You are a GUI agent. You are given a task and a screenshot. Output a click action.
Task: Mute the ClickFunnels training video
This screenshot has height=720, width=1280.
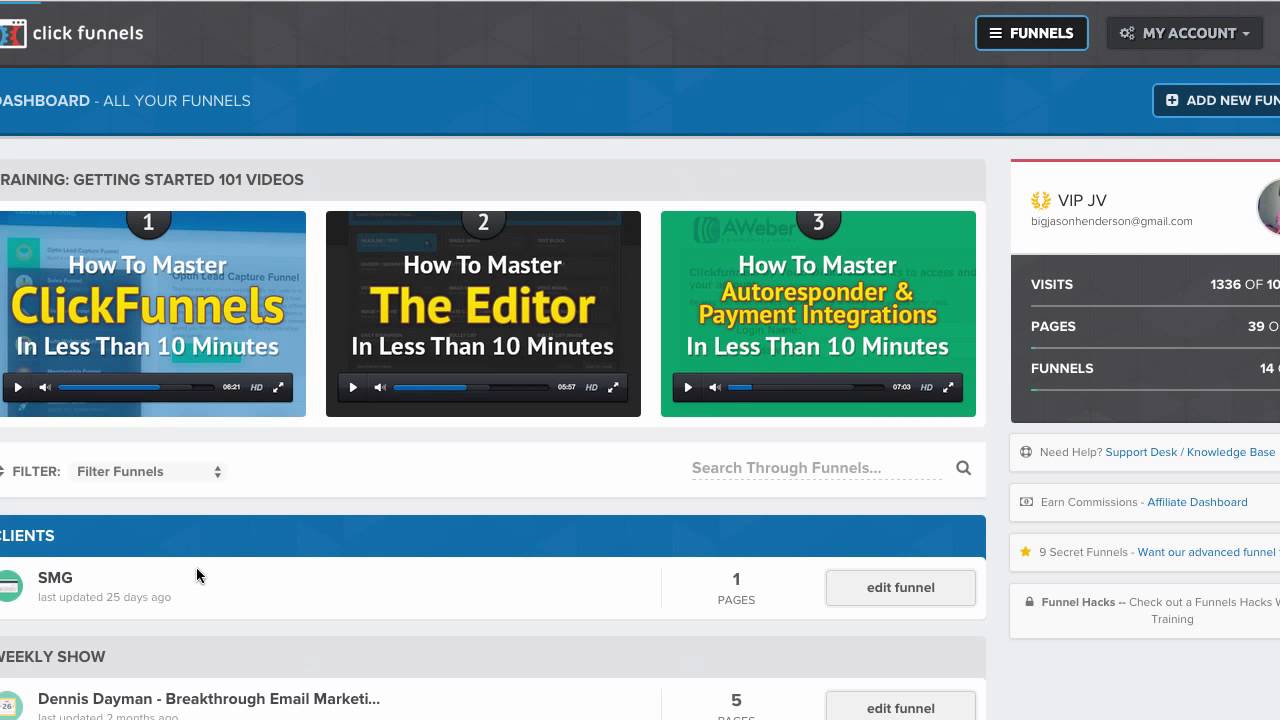pyautogui.click(x=45, y=387)
